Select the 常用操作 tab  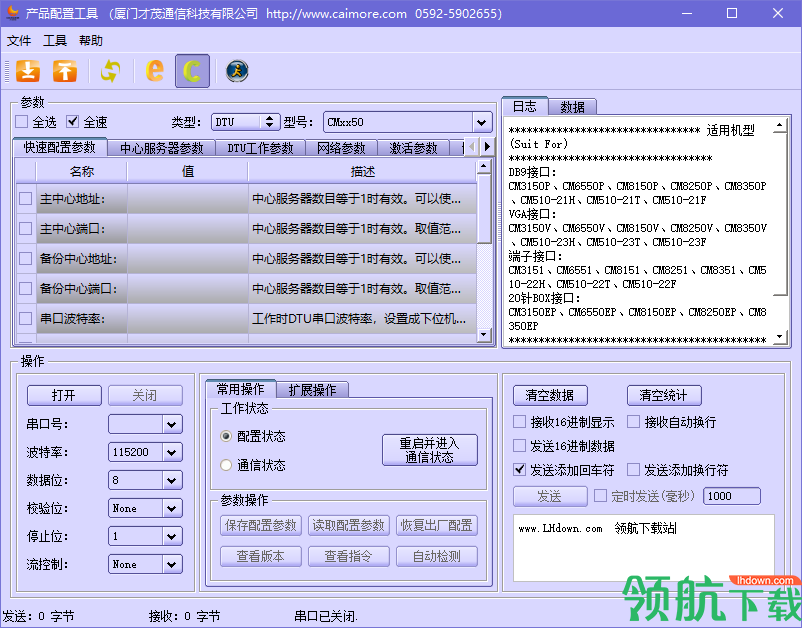point(240,389)
